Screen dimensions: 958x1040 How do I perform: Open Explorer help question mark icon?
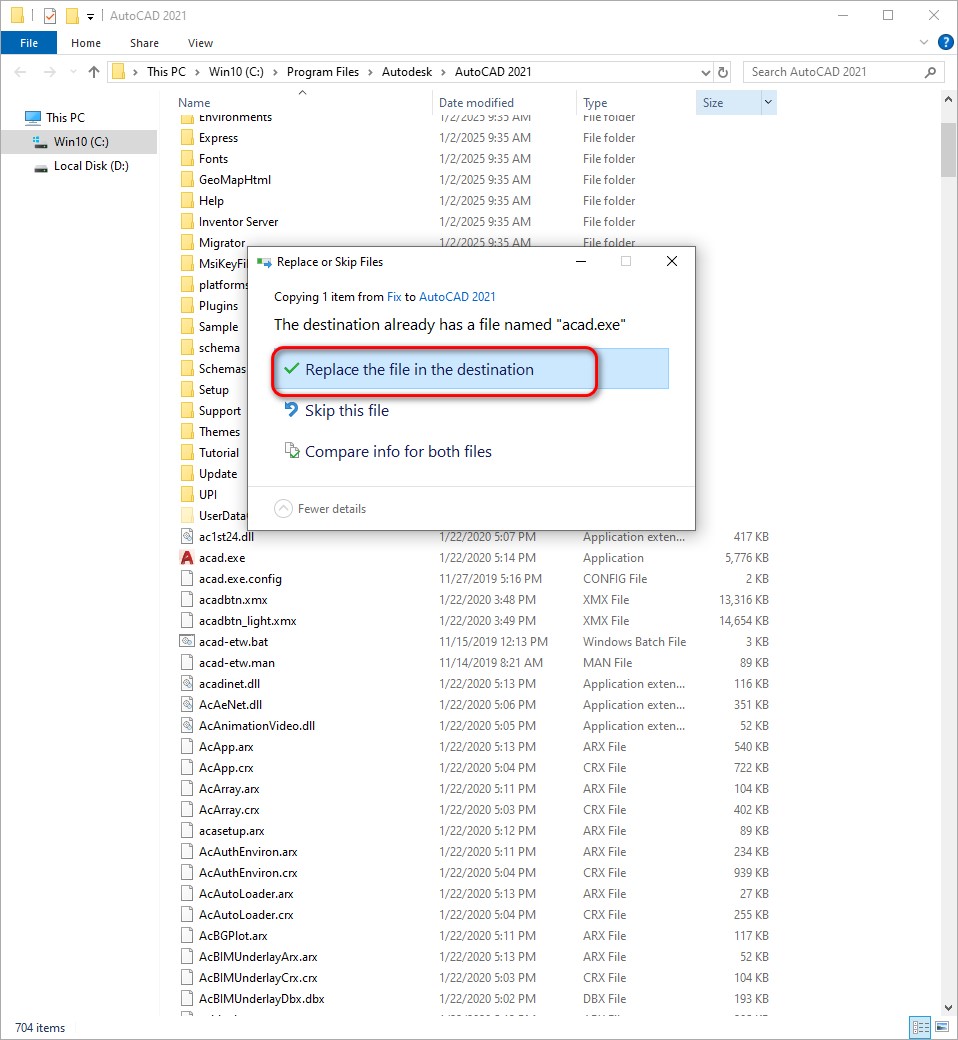[945, 42]
